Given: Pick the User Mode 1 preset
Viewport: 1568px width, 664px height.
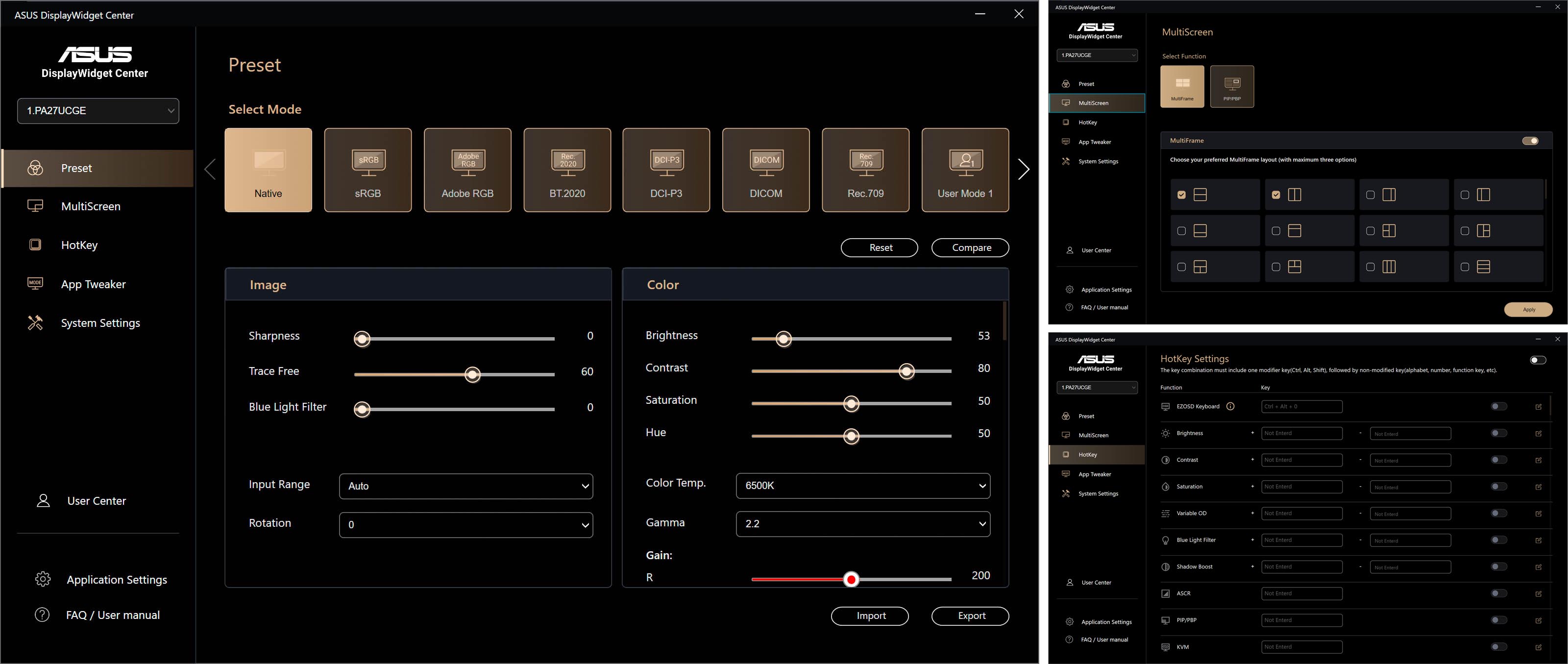Looking at the screenshot, I should coord(965,170).
